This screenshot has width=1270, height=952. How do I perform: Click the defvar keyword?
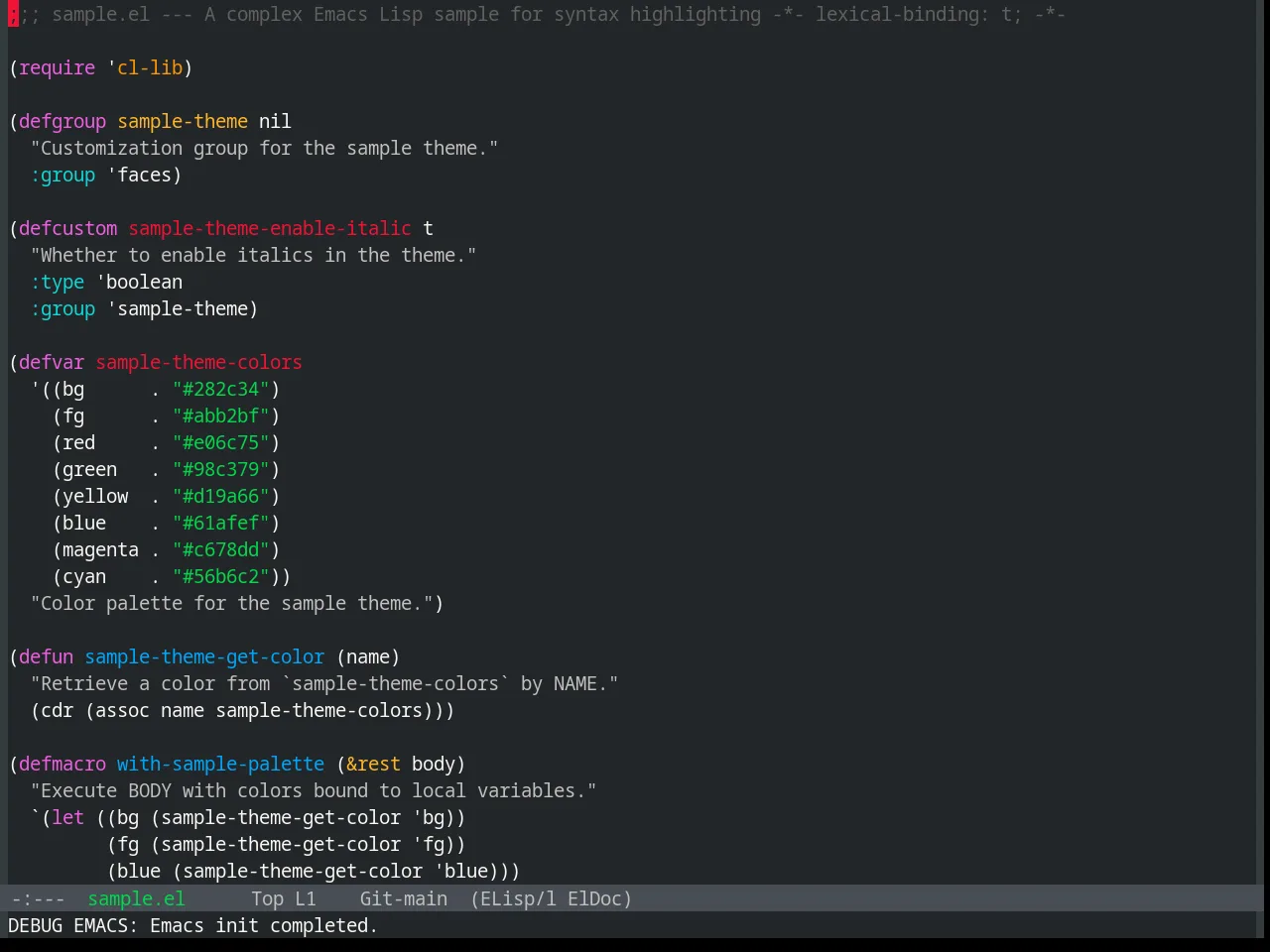[52, 362]
